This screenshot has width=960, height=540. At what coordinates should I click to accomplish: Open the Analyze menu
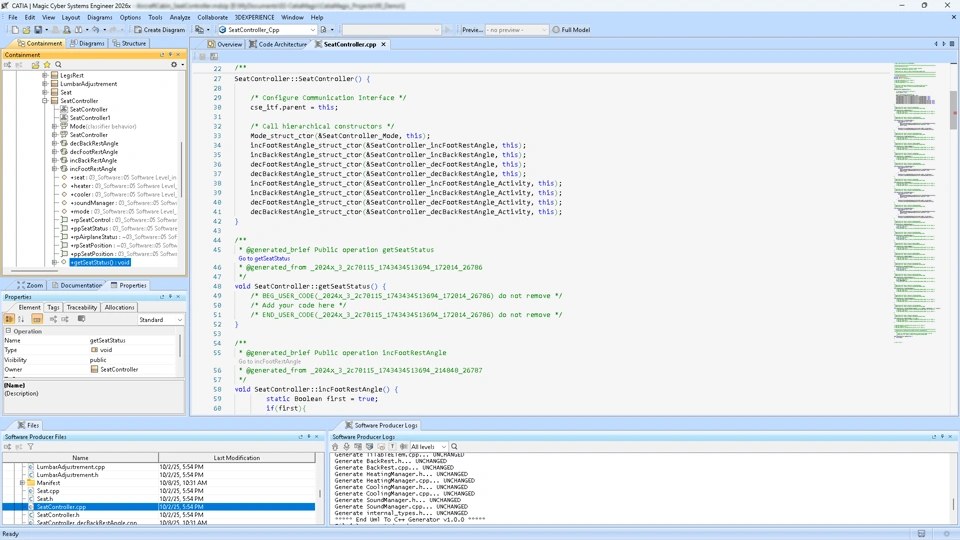pyautogui.click(x=180, y=17)
